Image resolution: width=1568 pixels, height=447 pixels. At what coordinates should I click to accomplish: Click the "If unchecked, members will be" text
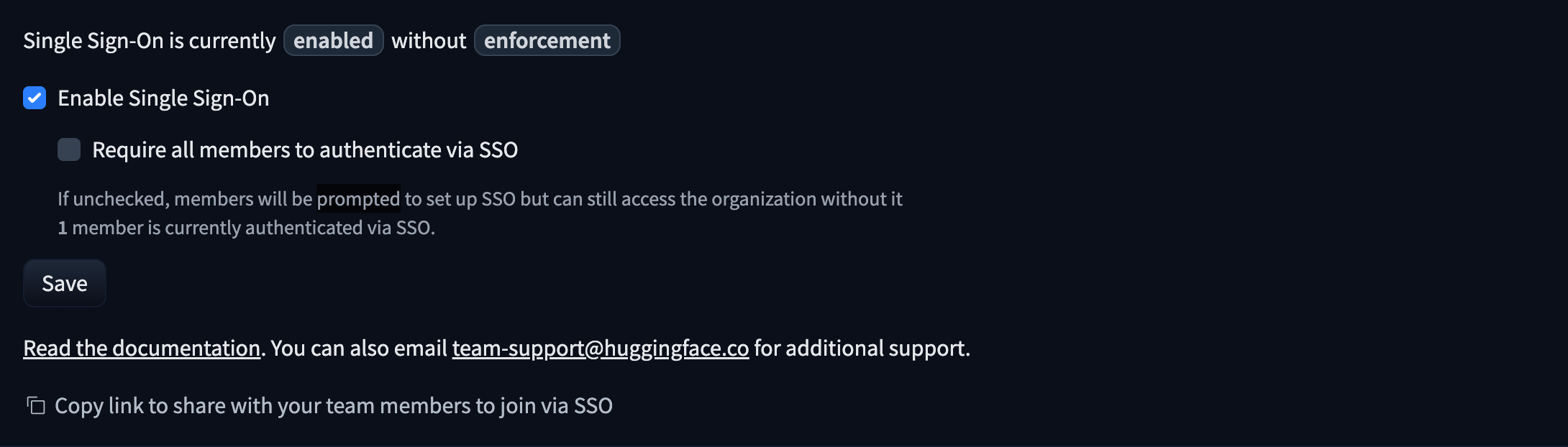coord(185,199)
